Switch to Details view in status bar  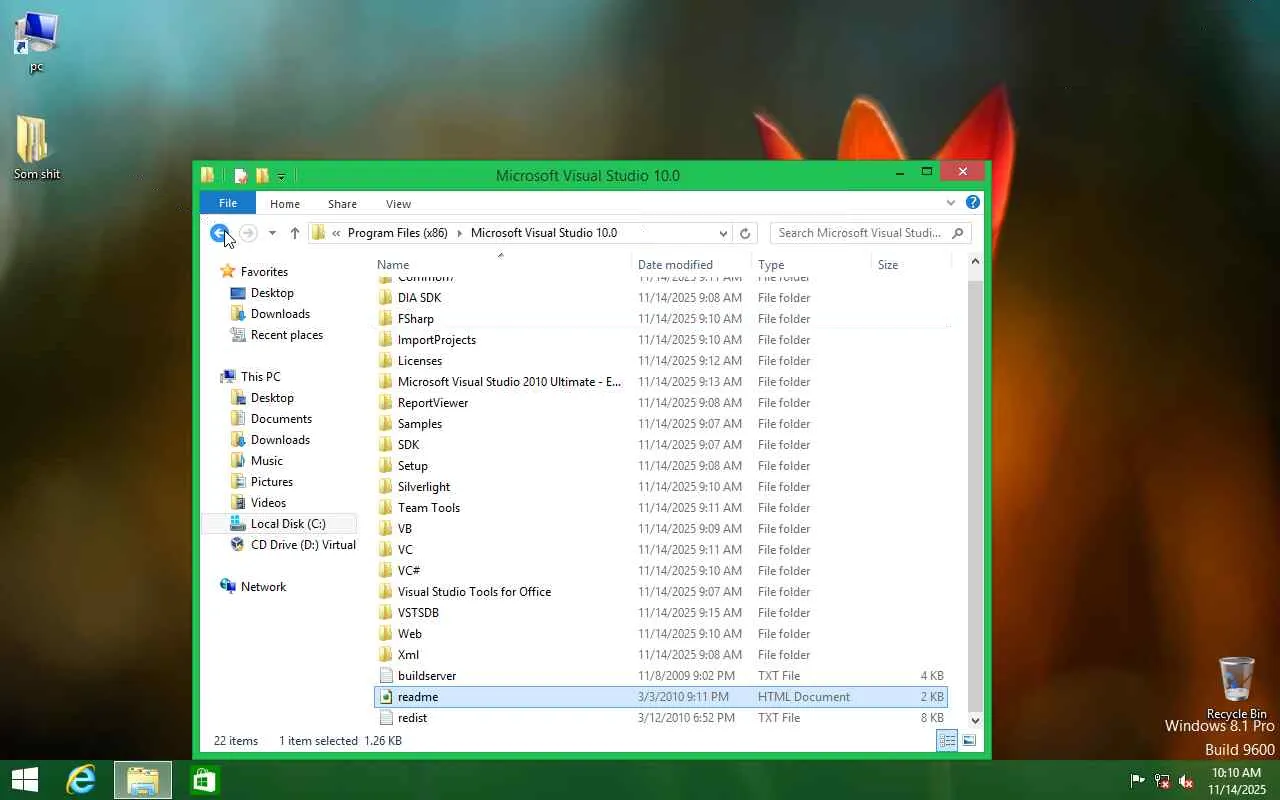tap(946, 740)
